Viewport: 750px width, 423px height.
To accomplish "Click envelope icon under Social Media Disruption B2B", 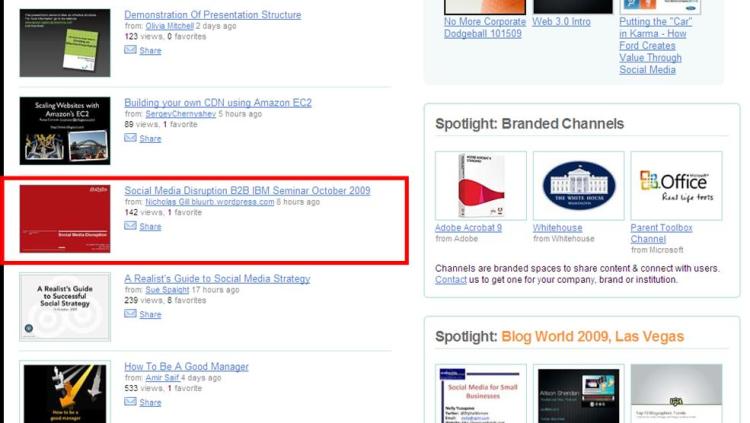I will click(130, 226).
